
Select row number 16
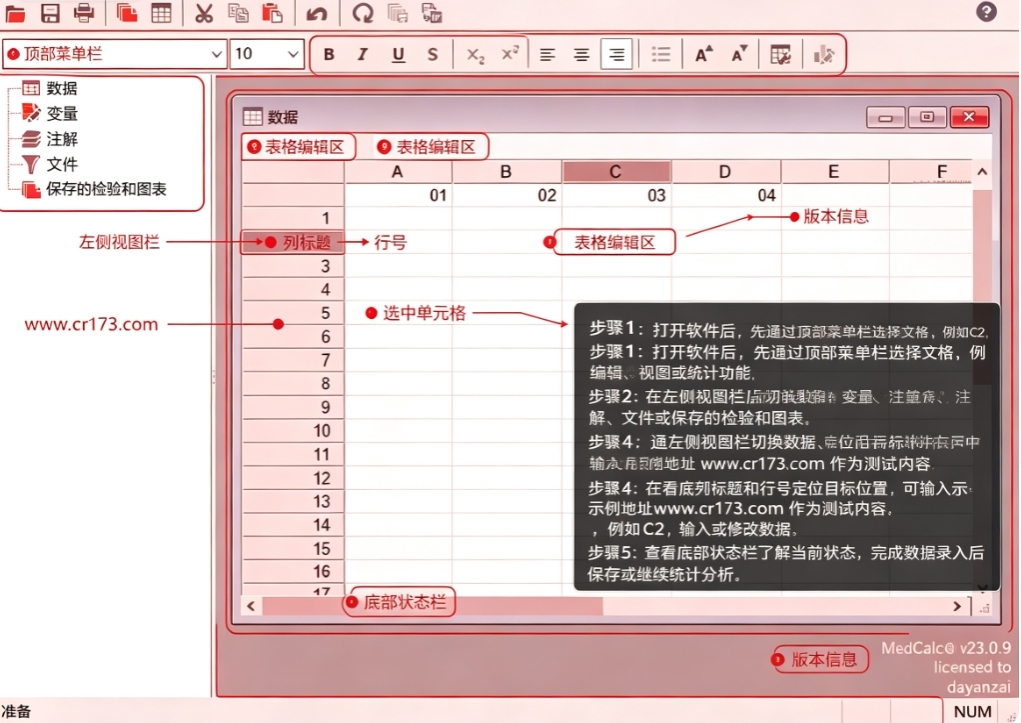pyautogui.click(x=293, y=572)
